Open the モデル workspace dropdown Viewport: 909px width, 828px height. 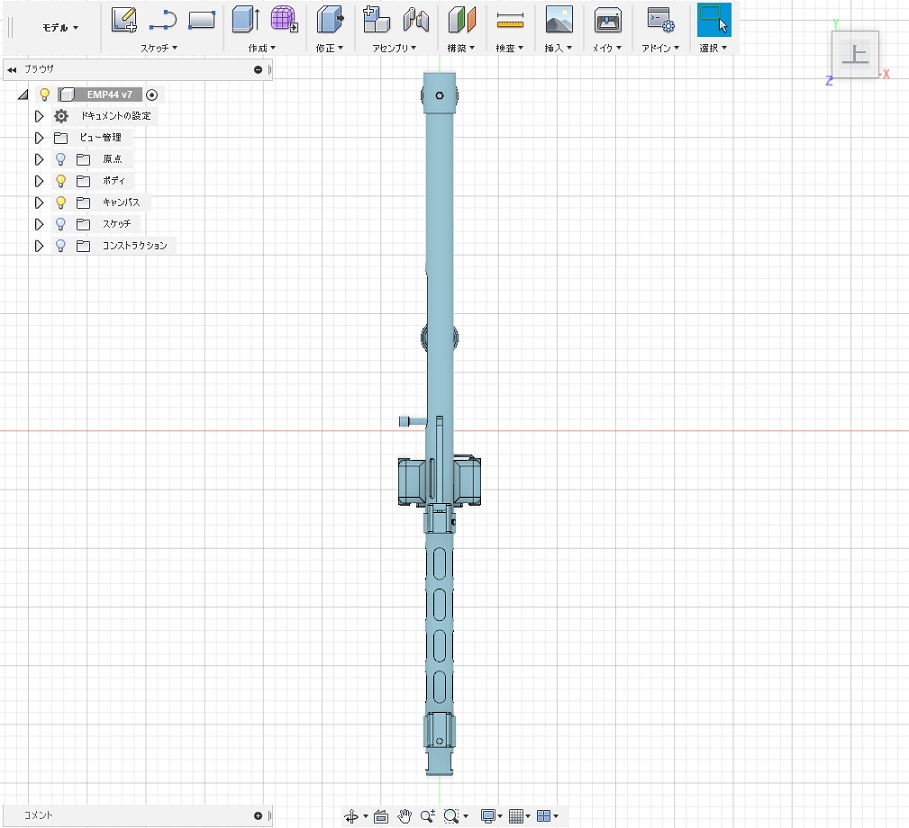(60, 28)
